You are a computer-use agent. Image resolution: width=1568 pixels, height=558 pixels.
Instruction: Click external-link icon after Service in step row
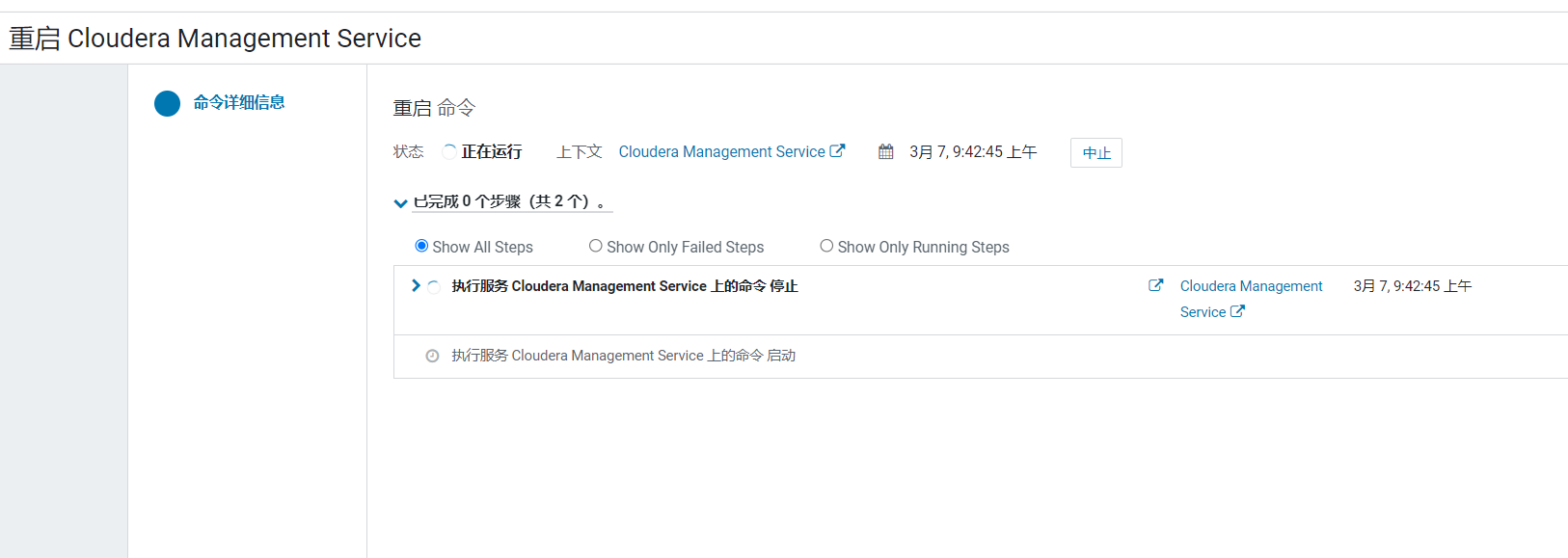[x=1237, y=311]
